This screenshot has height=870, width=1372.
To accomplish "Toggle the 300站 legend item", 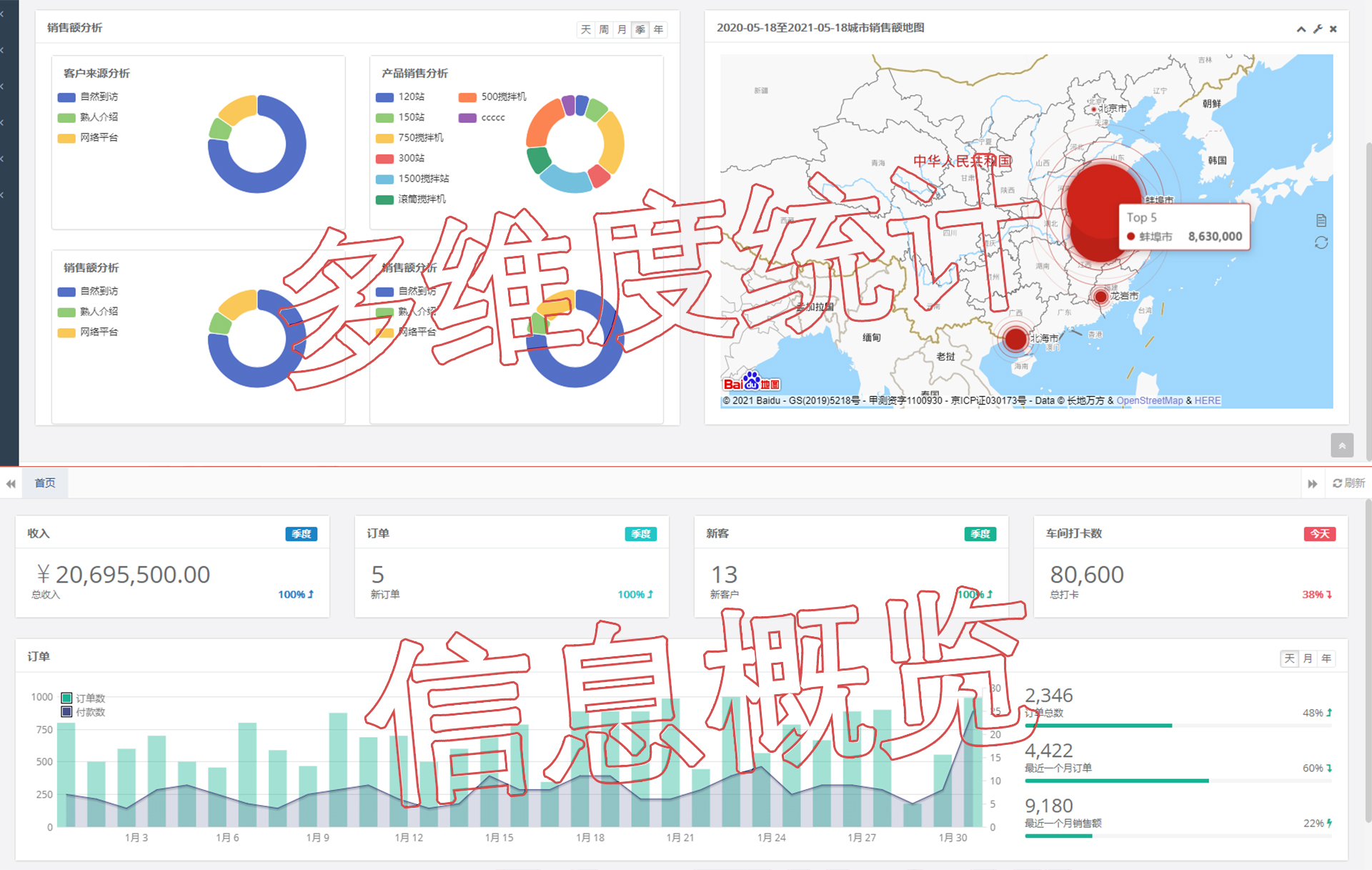I will 400,158.
